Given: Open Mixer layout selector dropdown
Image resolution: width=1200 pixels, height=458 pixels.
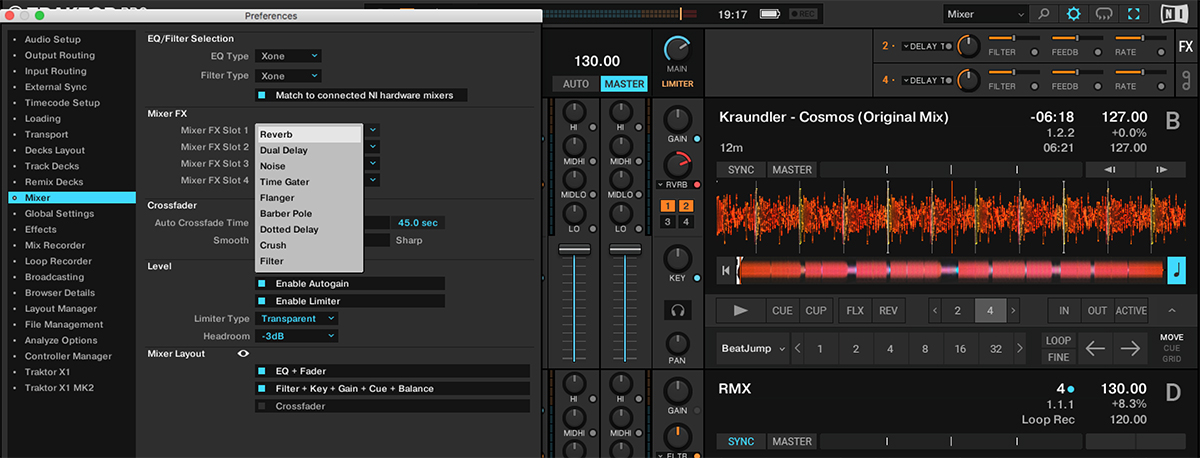Looking at the screenshot, I should click(986, 15).
